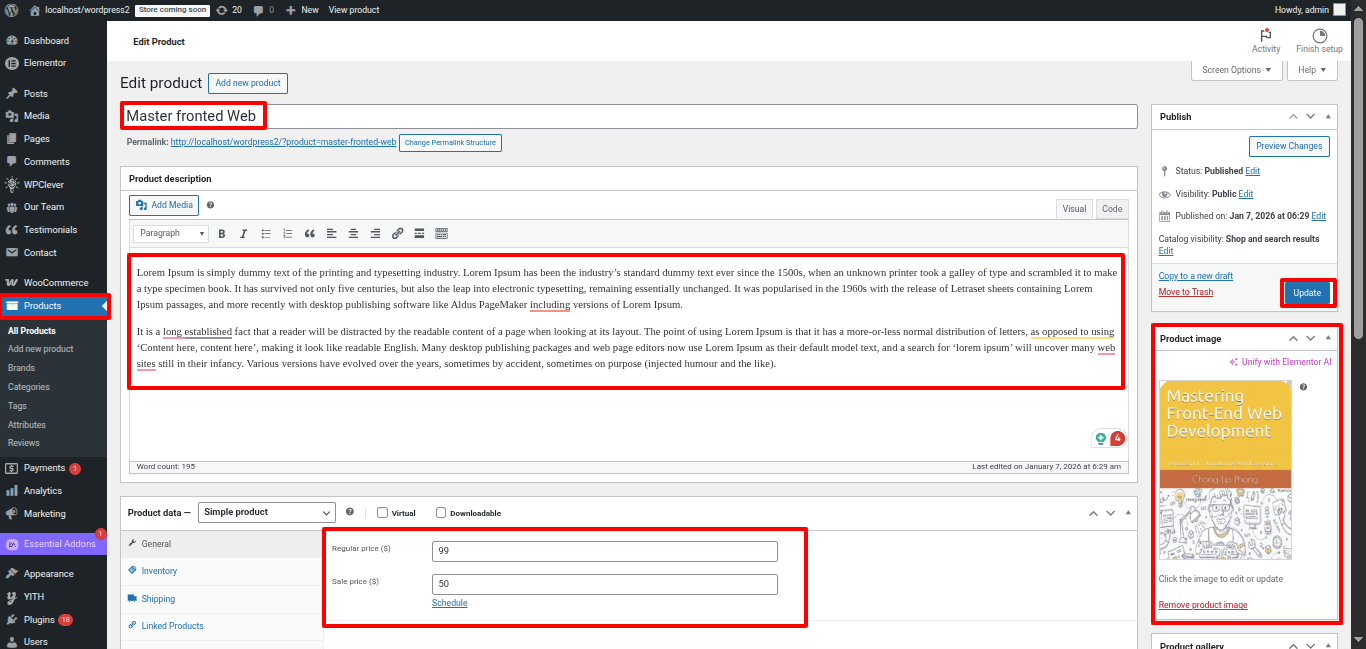
Task: Toggle bold formatting in the editor toolbar
Action: [222, 234]
